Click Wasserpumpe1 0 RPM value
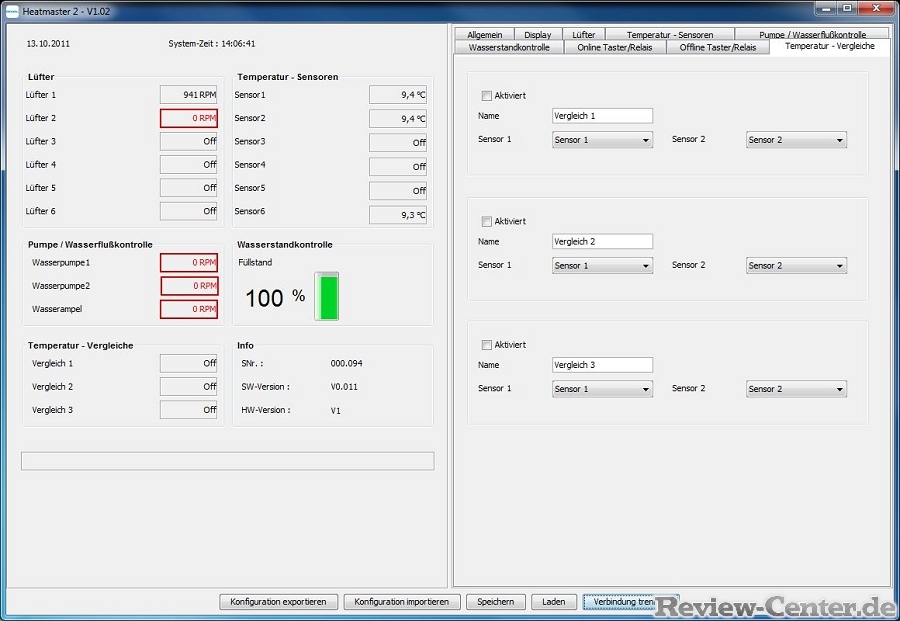 pyautogui.click(x=189, y=263)
